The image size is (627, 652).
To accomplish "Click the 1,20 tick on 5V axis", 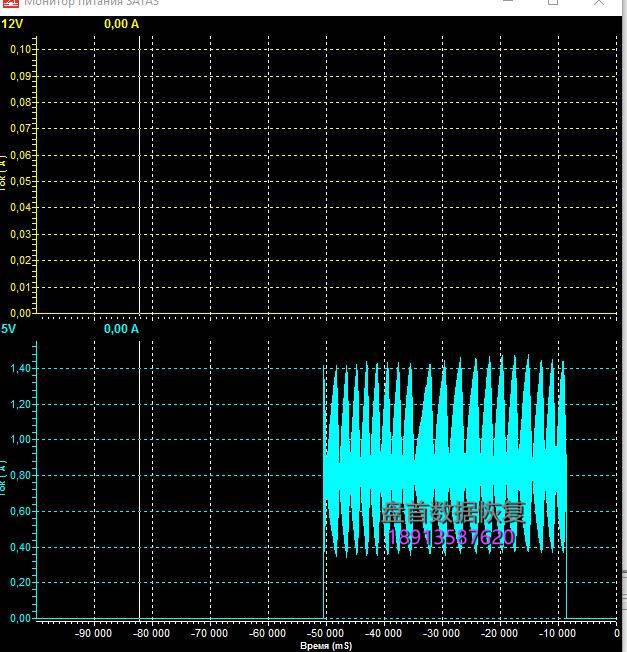I will tap(21, 404).
